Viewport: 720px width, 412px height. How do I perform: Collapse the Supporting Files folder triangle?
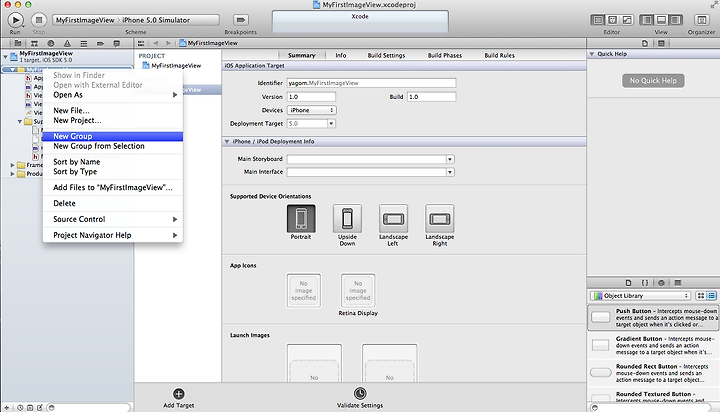[20, 122]
